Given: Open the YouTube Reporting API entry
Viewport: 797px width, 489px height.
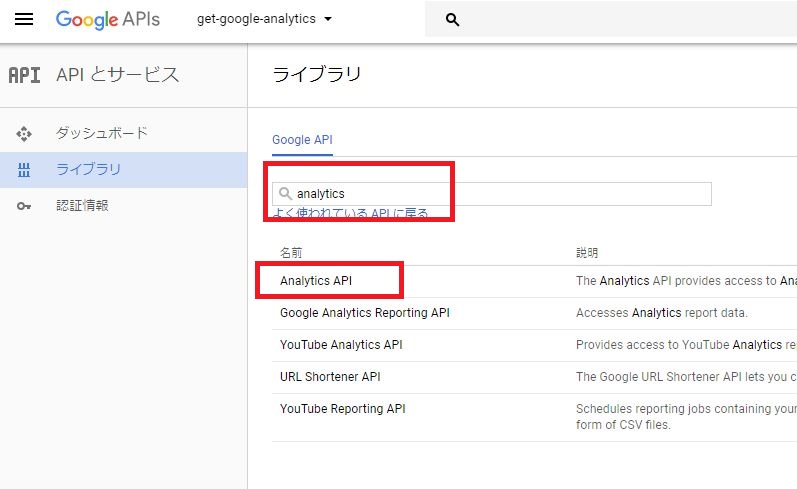Looking at the screenshot, I should click(343, 409).
